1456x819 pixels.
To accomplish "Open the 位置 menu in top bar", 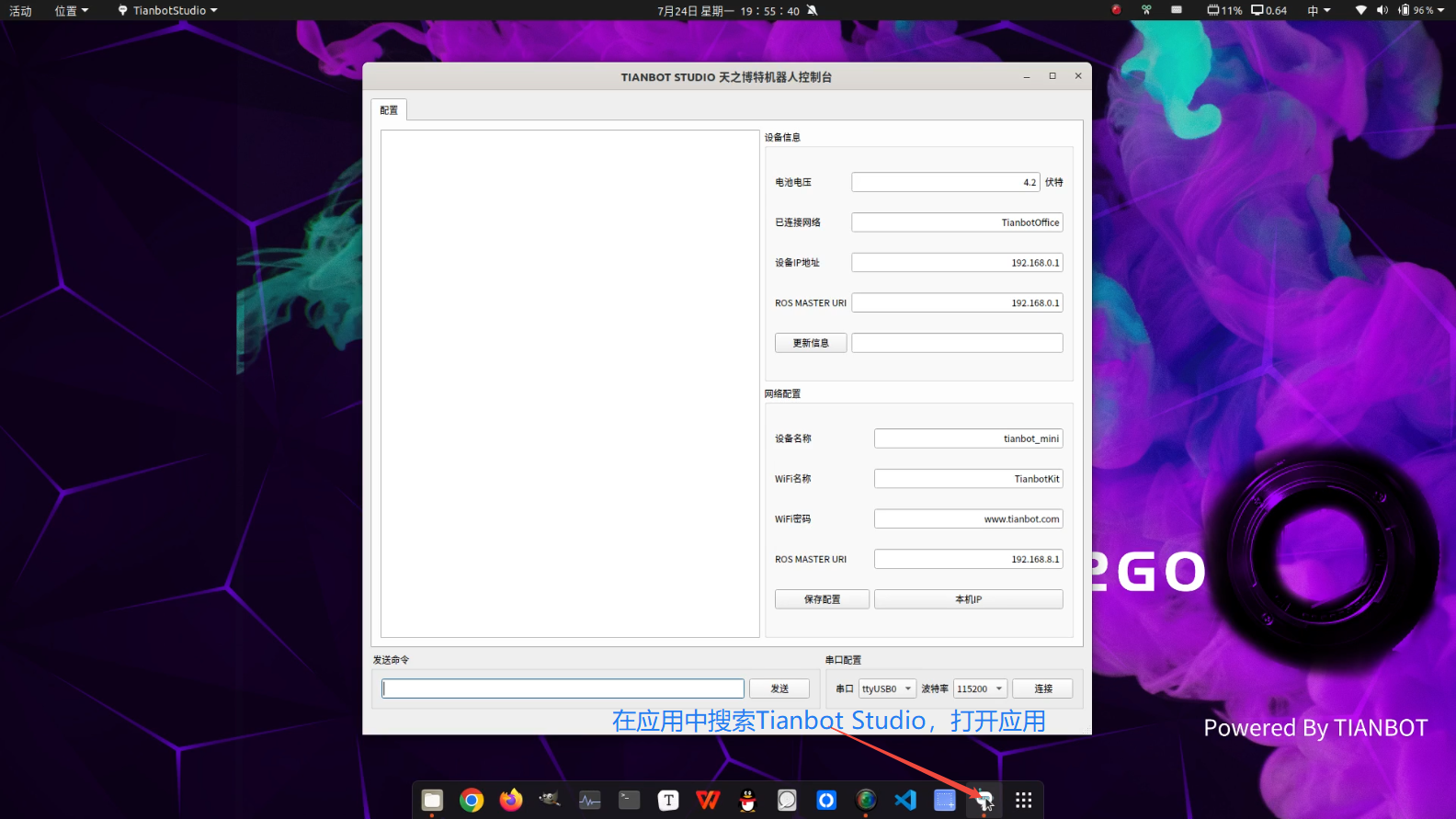I will pos(71,10).
